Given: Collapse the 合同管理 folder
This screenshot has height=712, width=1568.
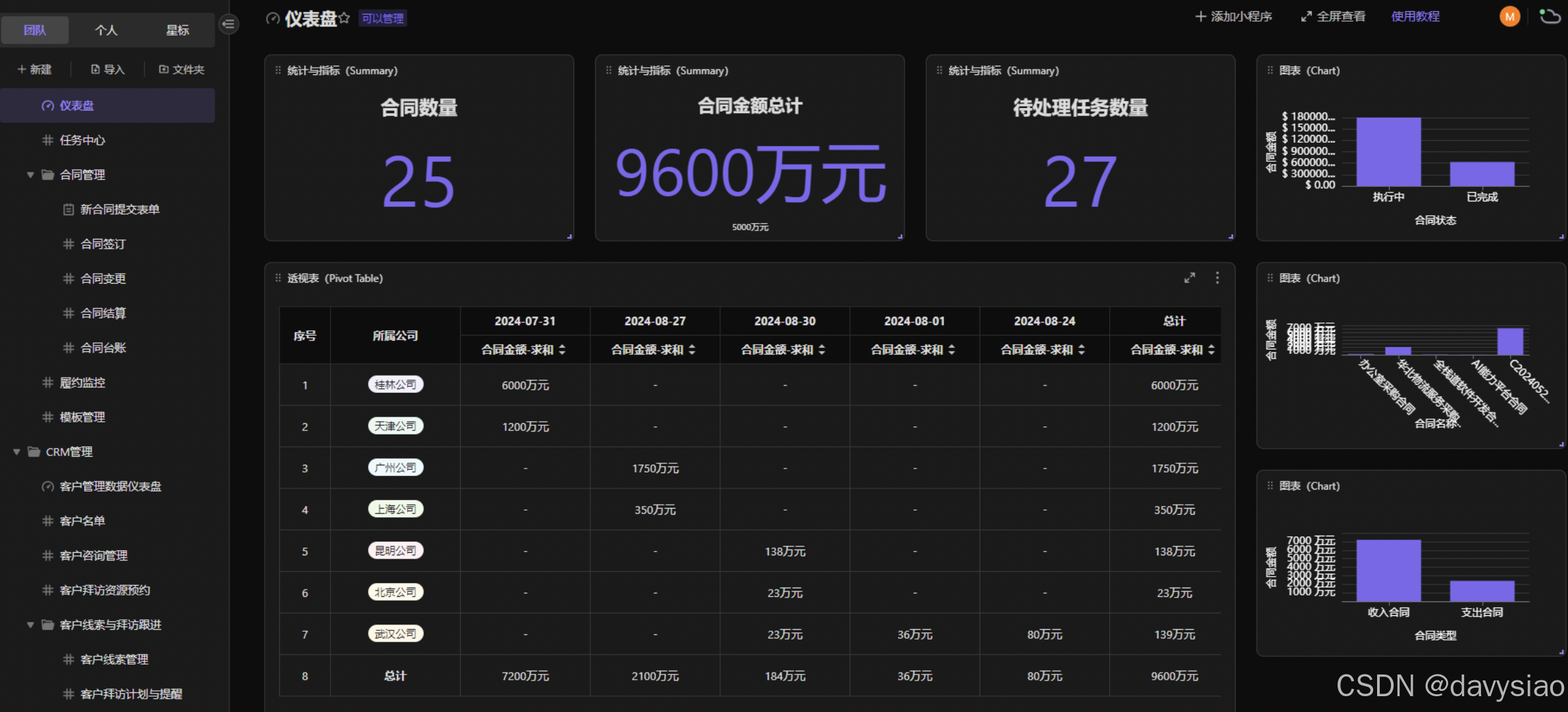Looking at the screenshot, I should 30,174.
